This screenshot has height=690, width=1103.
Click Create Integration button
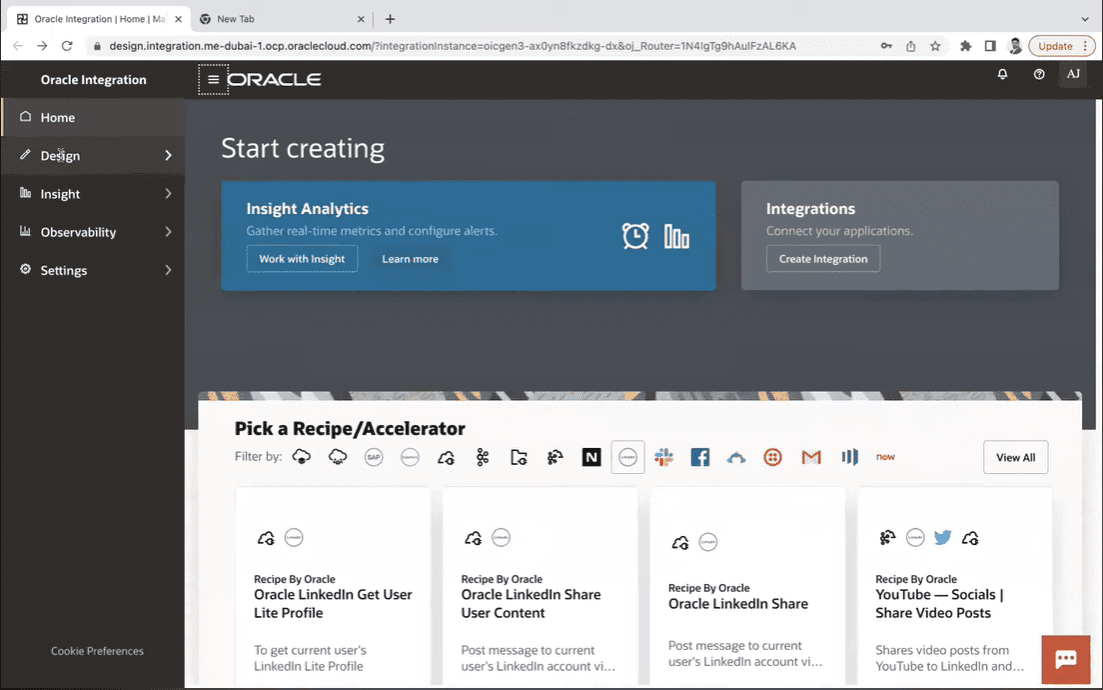[823, 259]
